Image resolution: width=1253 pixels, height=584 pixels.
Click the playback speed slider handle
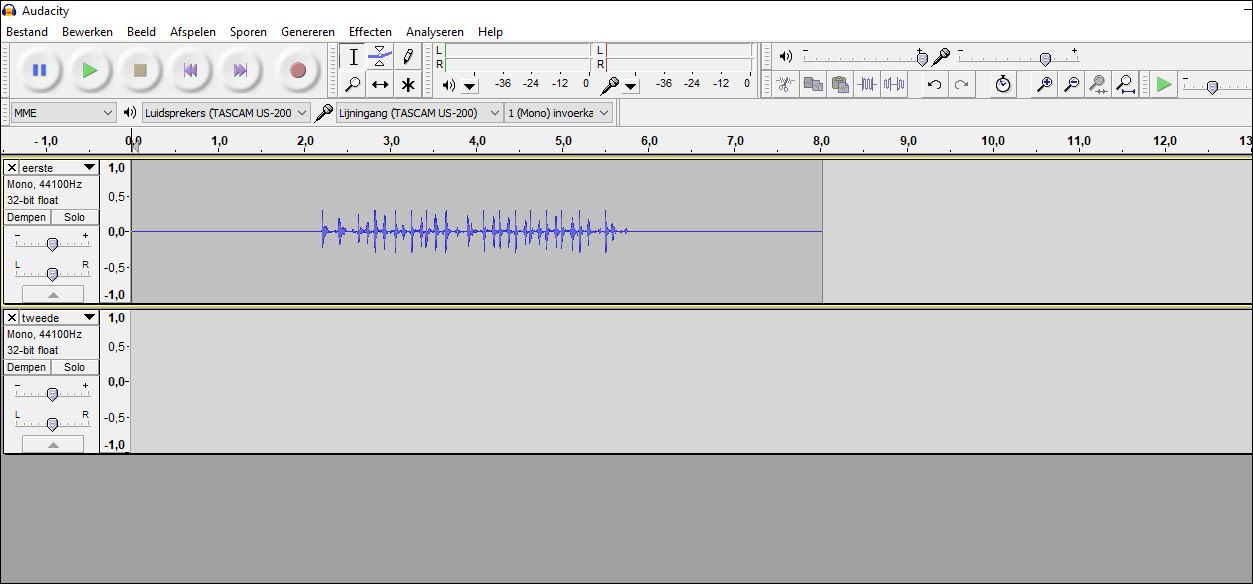point(1212,87)
